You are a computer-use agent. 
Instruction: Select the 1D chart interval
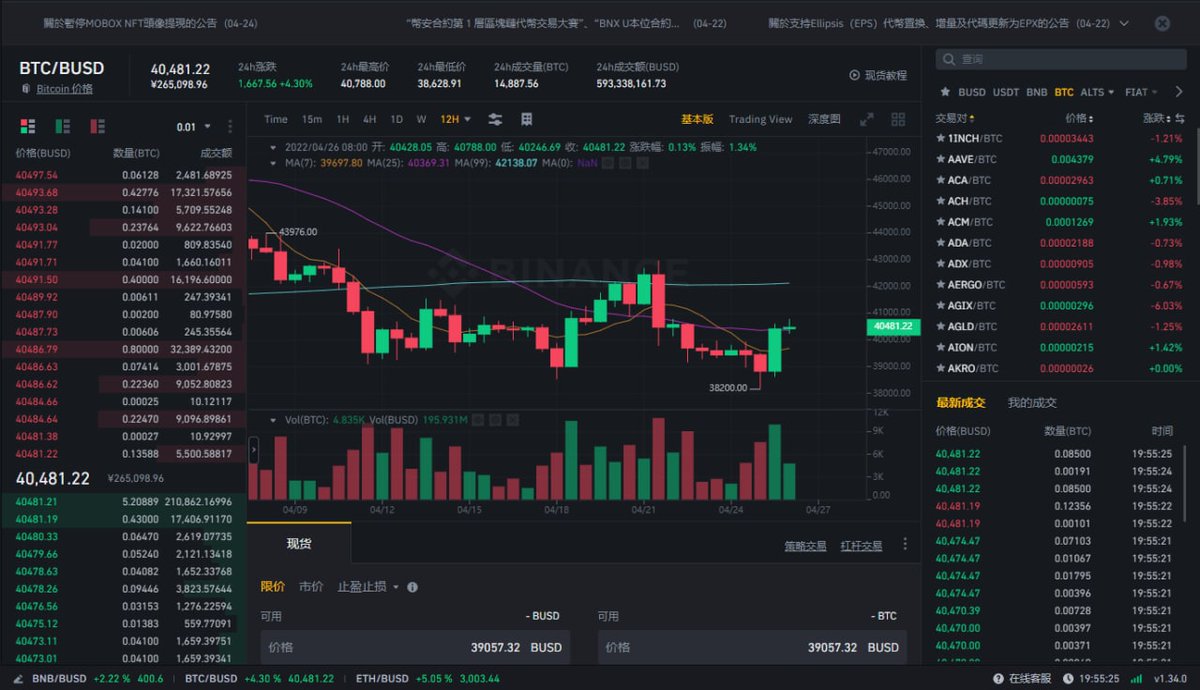point(396,119)
